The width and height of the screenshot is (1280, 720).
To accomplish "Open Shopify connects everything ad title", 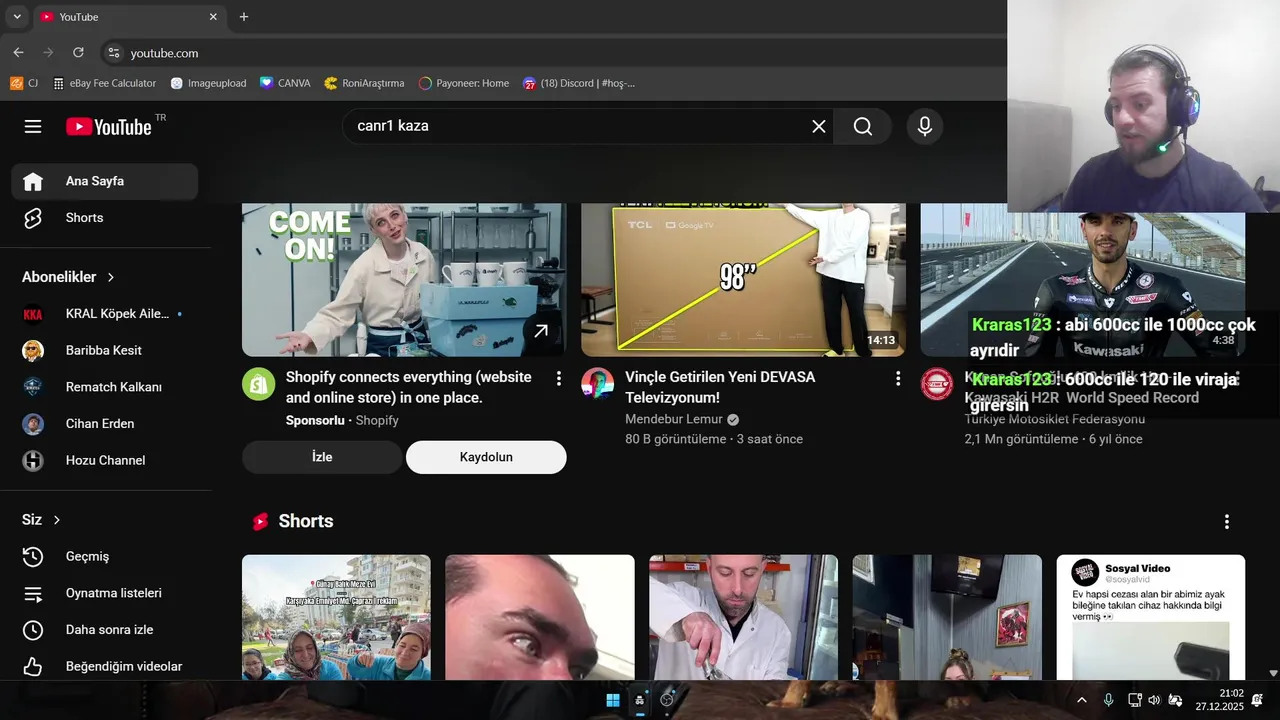I will click(x=409, y=387).
